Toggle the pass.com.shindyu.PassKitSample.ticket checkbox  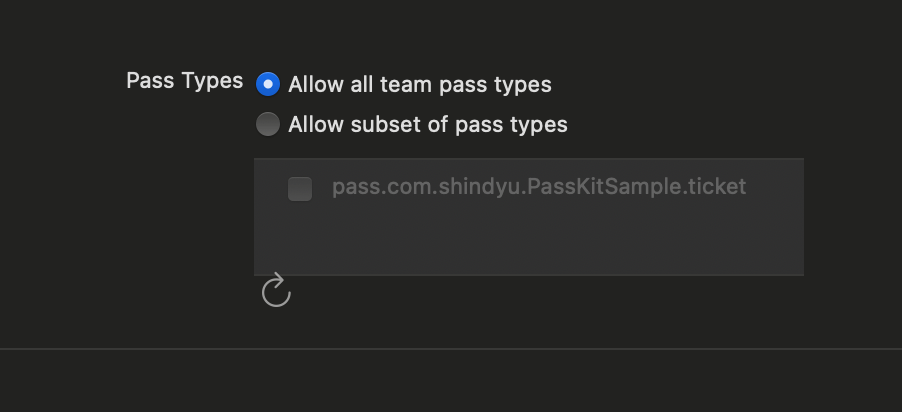[x=300, y=188]
